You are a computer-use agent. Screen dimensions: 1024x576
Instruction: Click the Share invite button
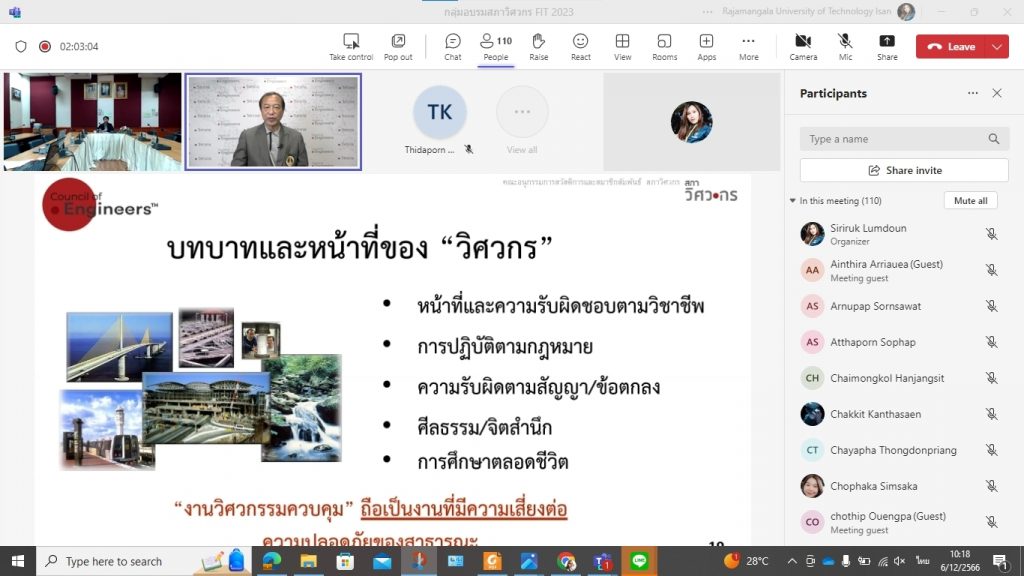point(904,170)
